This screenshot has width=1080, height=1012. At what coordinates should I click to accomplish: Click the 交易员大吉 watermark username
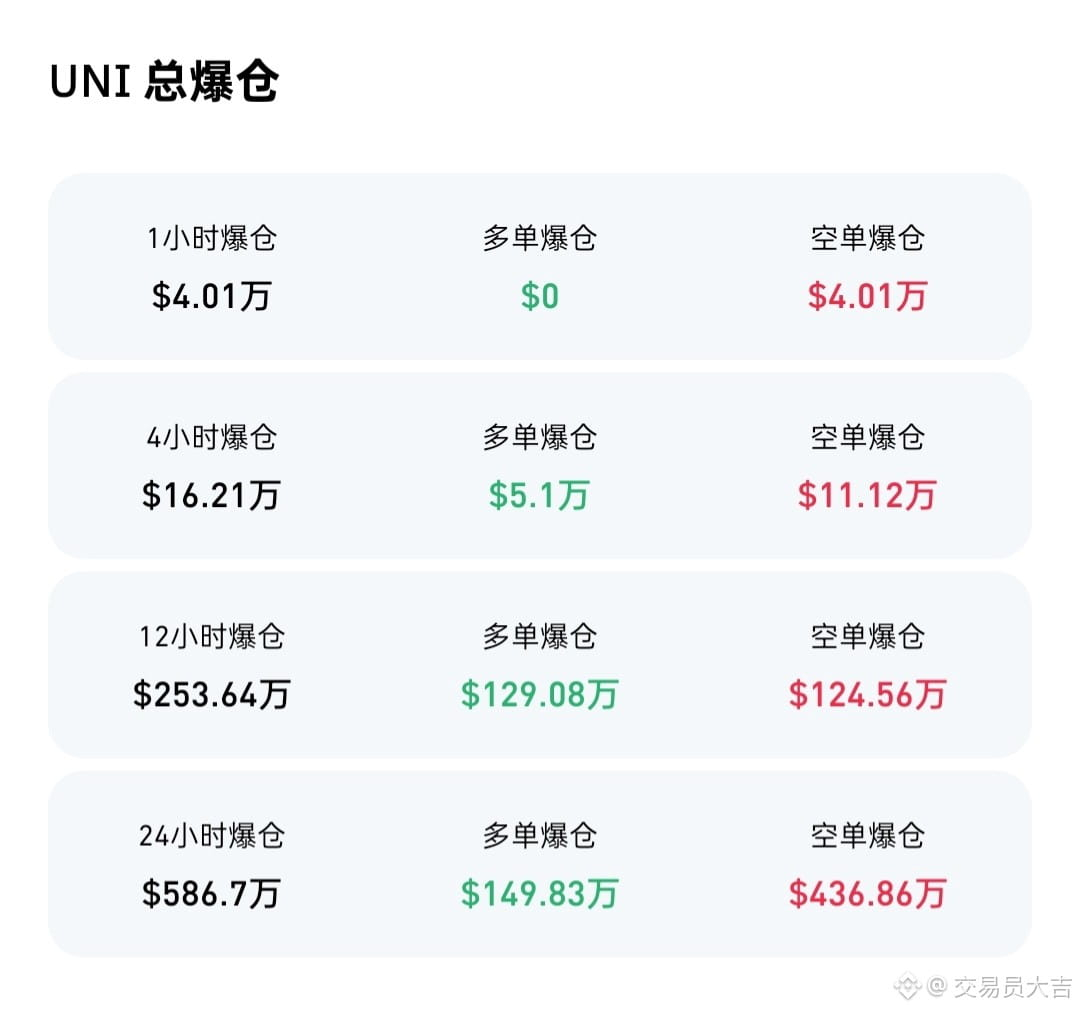[1013, 987]
